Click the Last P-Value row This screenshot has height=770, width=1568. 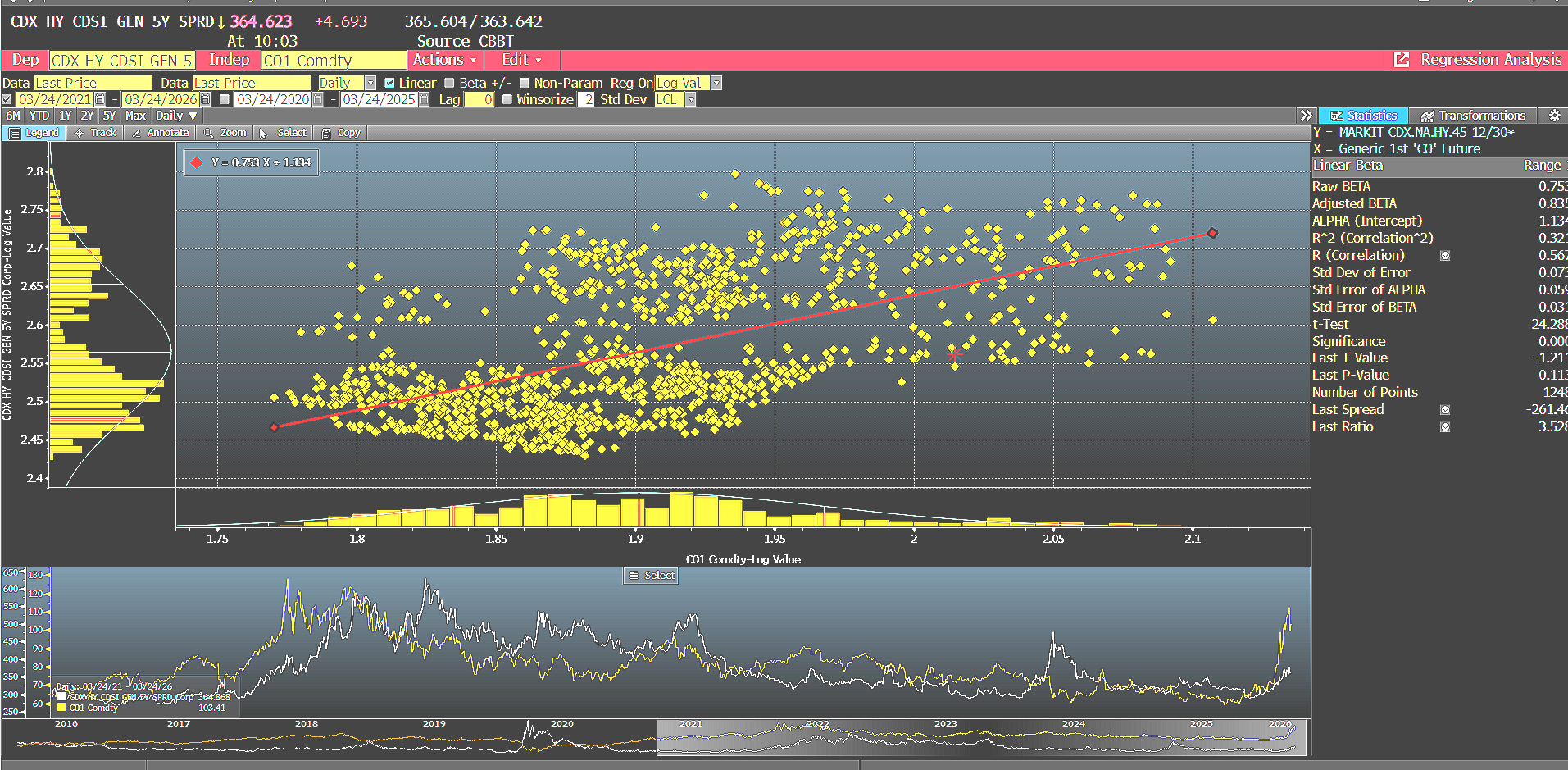[x=1439, y=376]
